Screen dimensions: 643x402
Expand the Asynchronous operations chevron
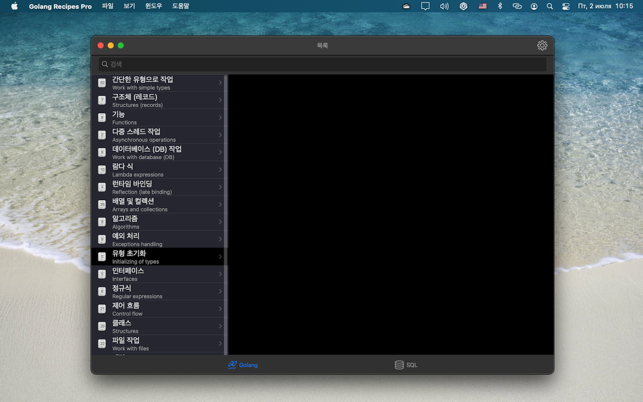[x=220, y=135]
